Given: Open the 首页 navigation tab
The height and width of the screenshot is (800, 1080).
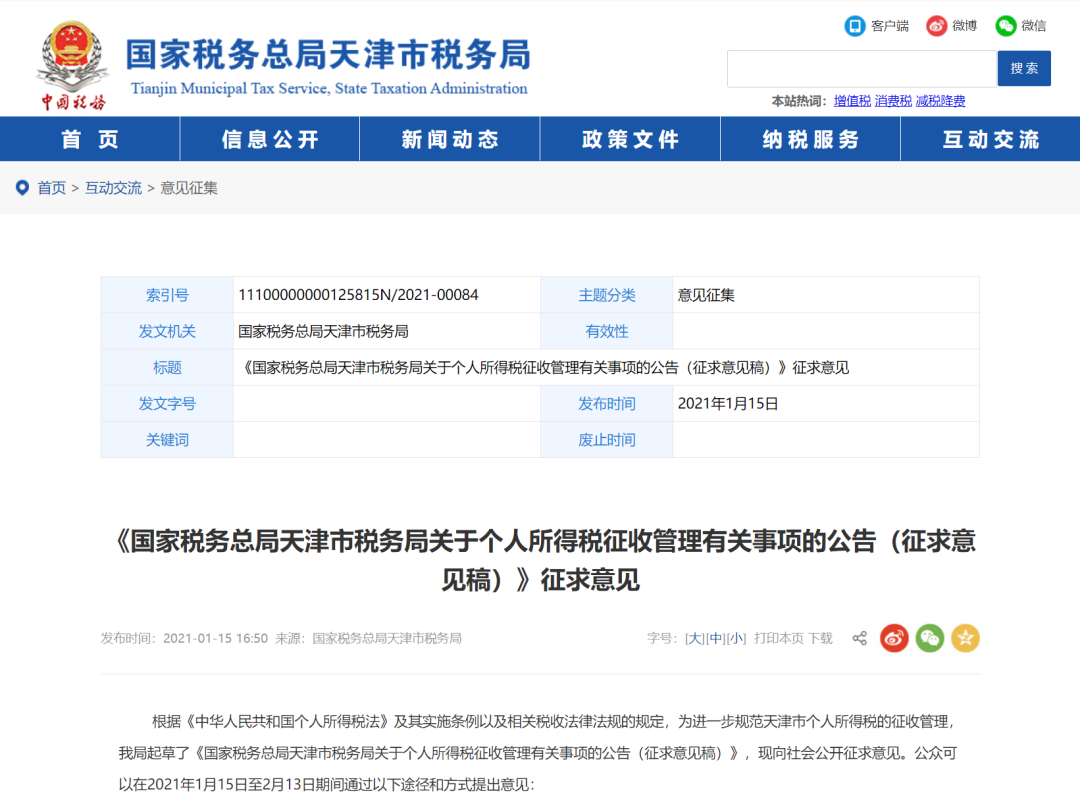Looking at the screenshot, I should point(90,139).
